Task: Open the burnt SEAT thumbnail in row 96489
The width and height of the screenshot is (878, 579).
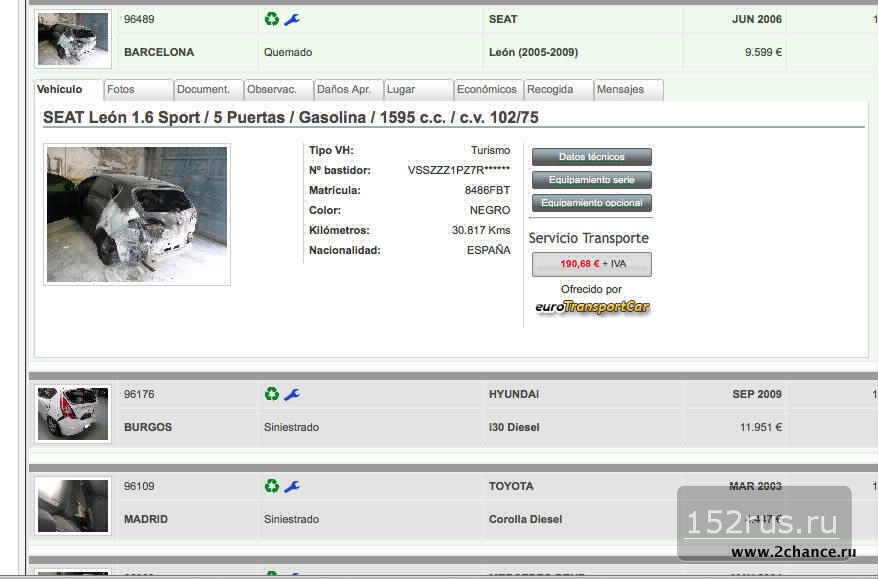Action: click(73, 39)
